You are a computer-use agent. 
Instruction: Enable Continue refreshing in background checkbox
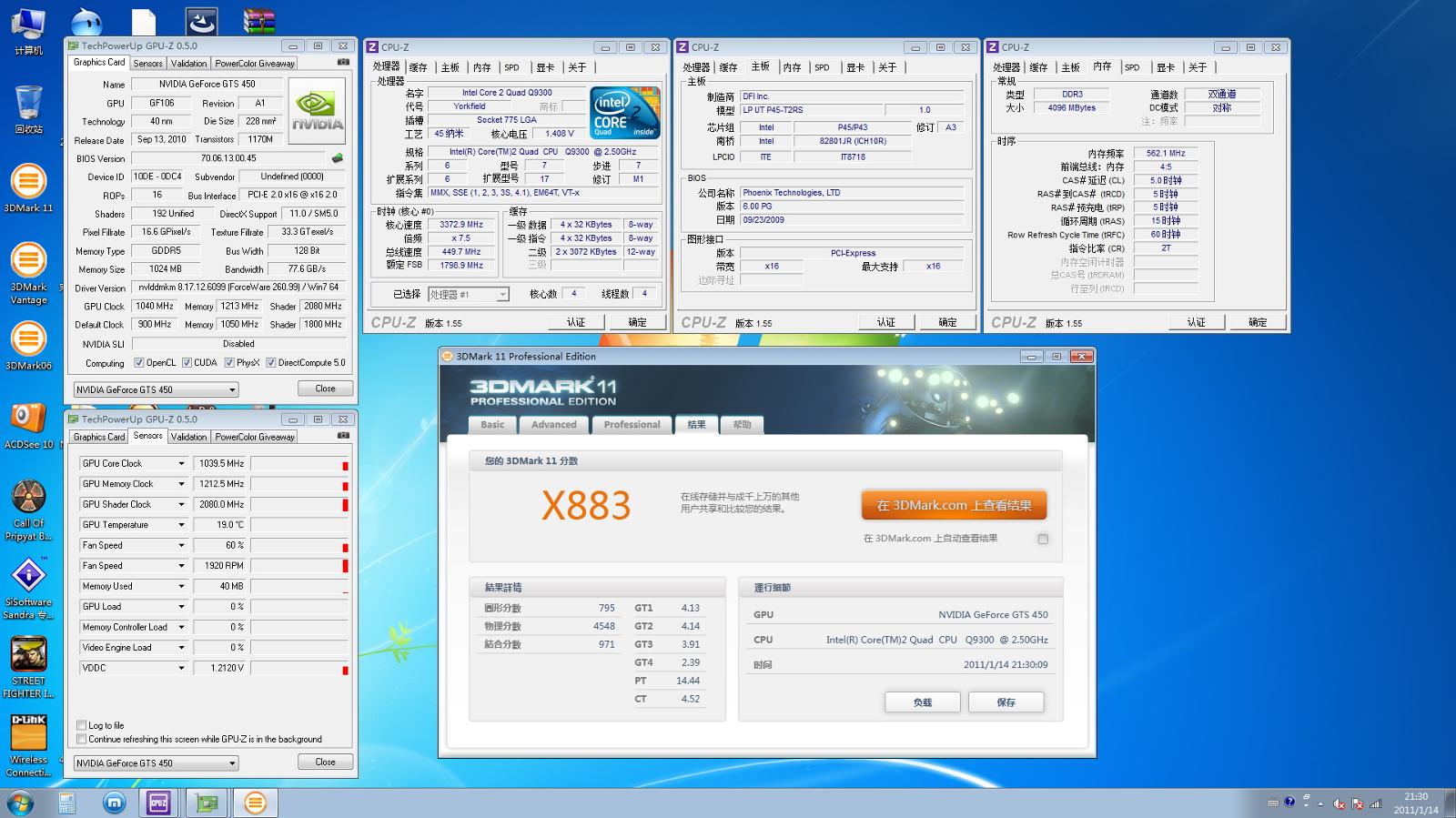[82, 739]
